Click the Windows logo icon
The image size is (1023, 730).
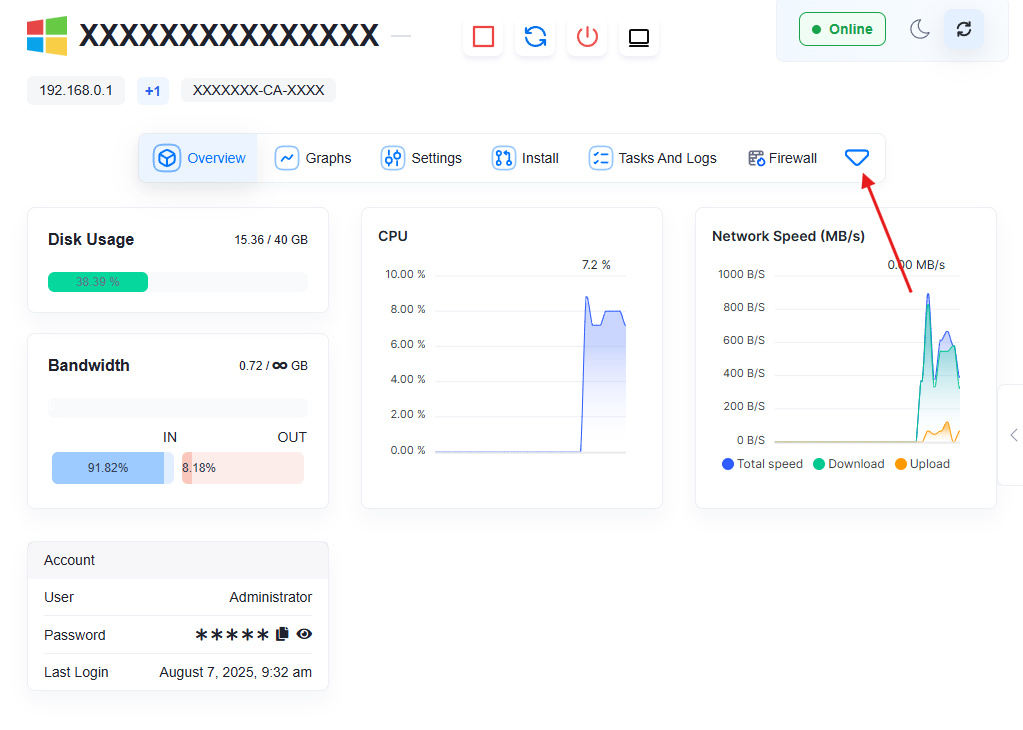click(x=47, y=36)
